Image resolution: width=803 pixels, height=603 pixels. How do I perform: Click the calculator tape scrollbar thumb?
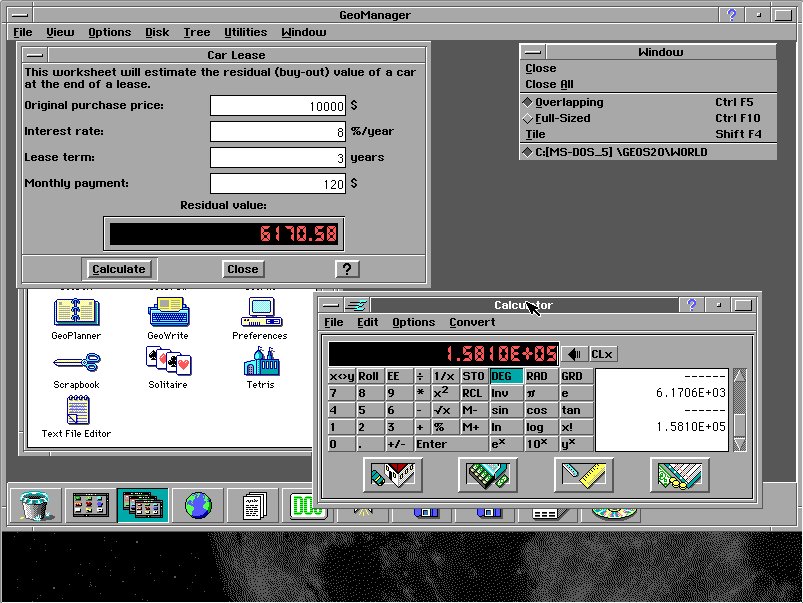[739, 424]
